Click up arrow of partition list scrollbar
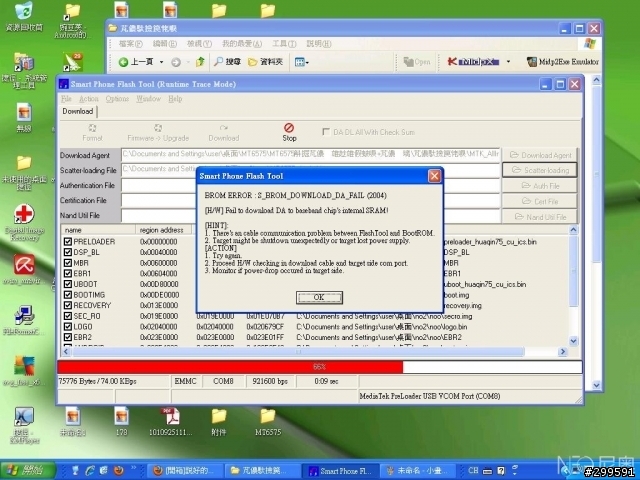 (x=573, y=230)
